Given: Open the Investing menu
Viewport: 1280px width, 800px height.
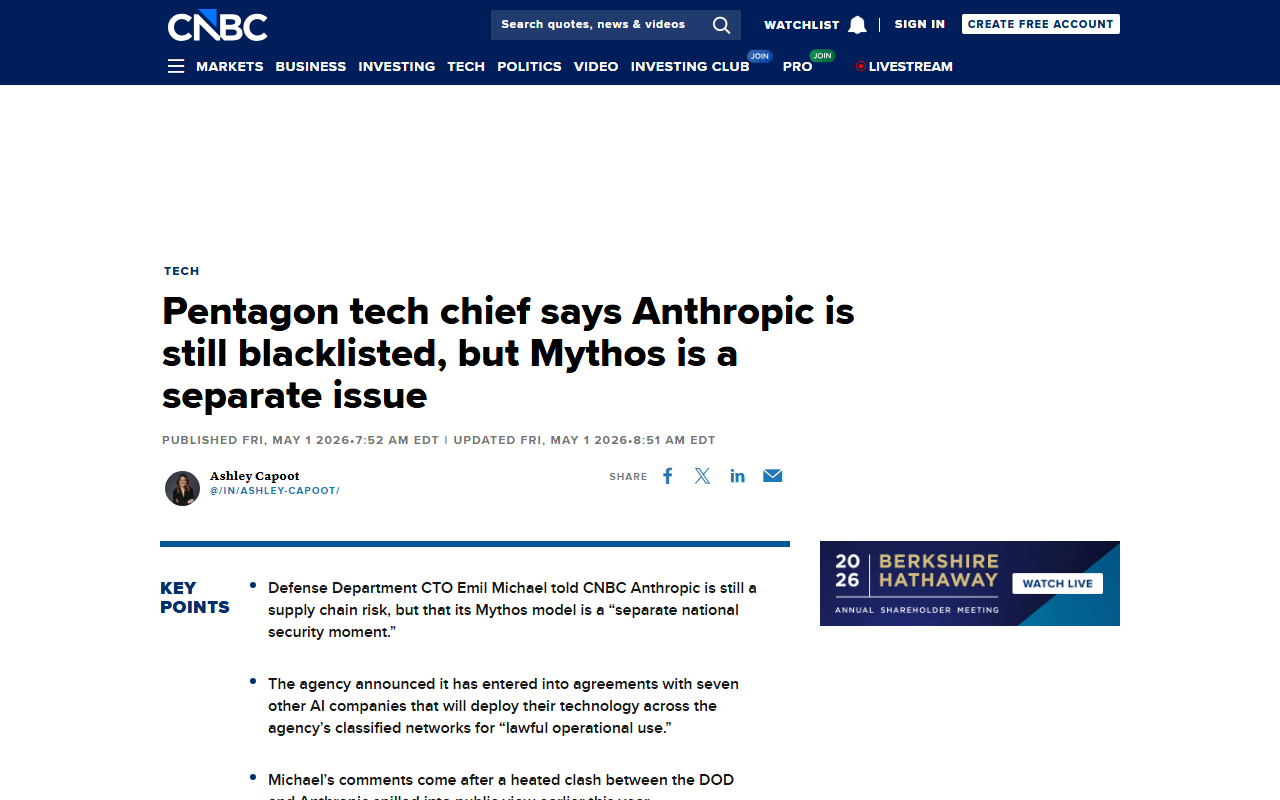Looking at the screenshot, I should [x=397, y=66].
